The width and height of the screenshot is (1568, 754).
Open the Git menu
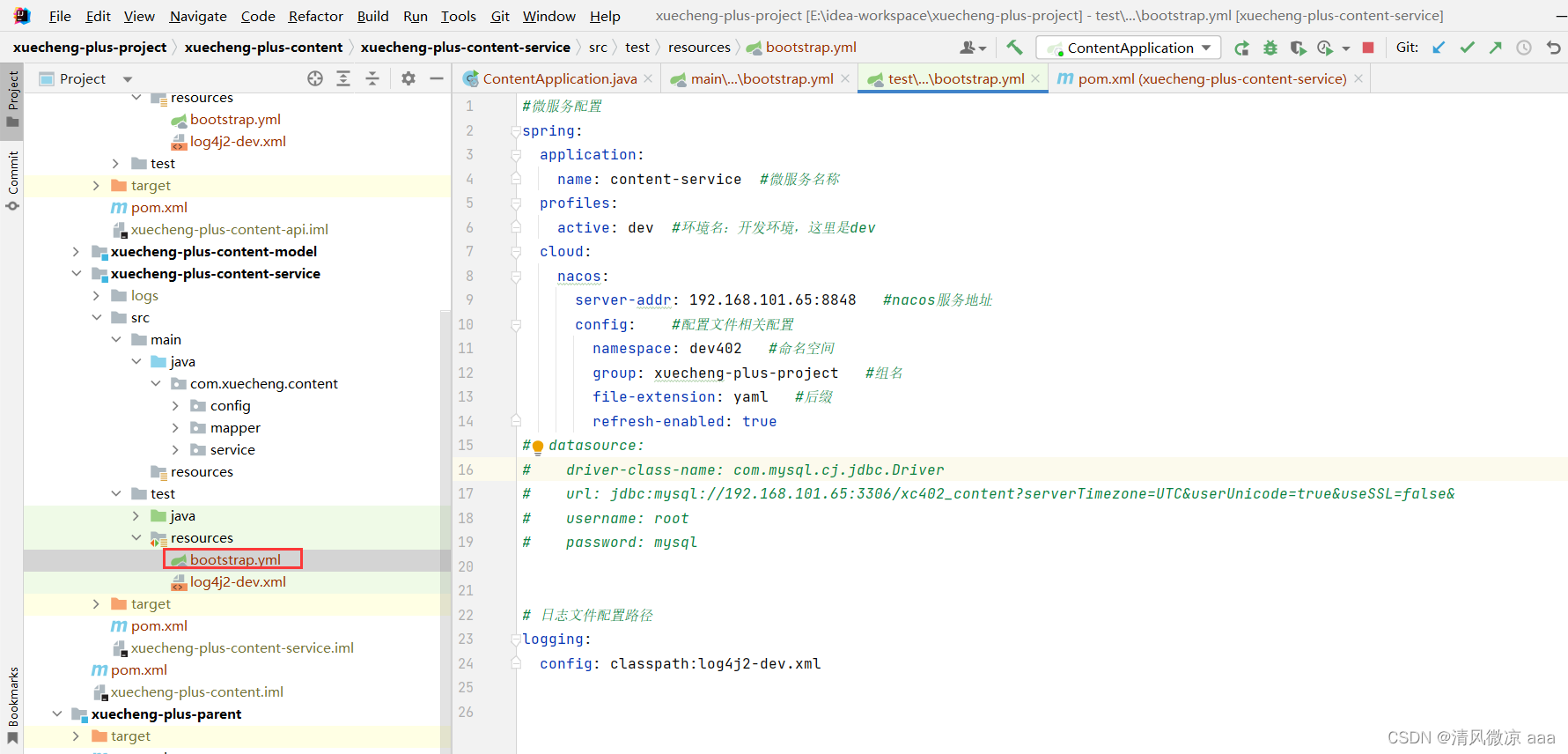[500, 16]
